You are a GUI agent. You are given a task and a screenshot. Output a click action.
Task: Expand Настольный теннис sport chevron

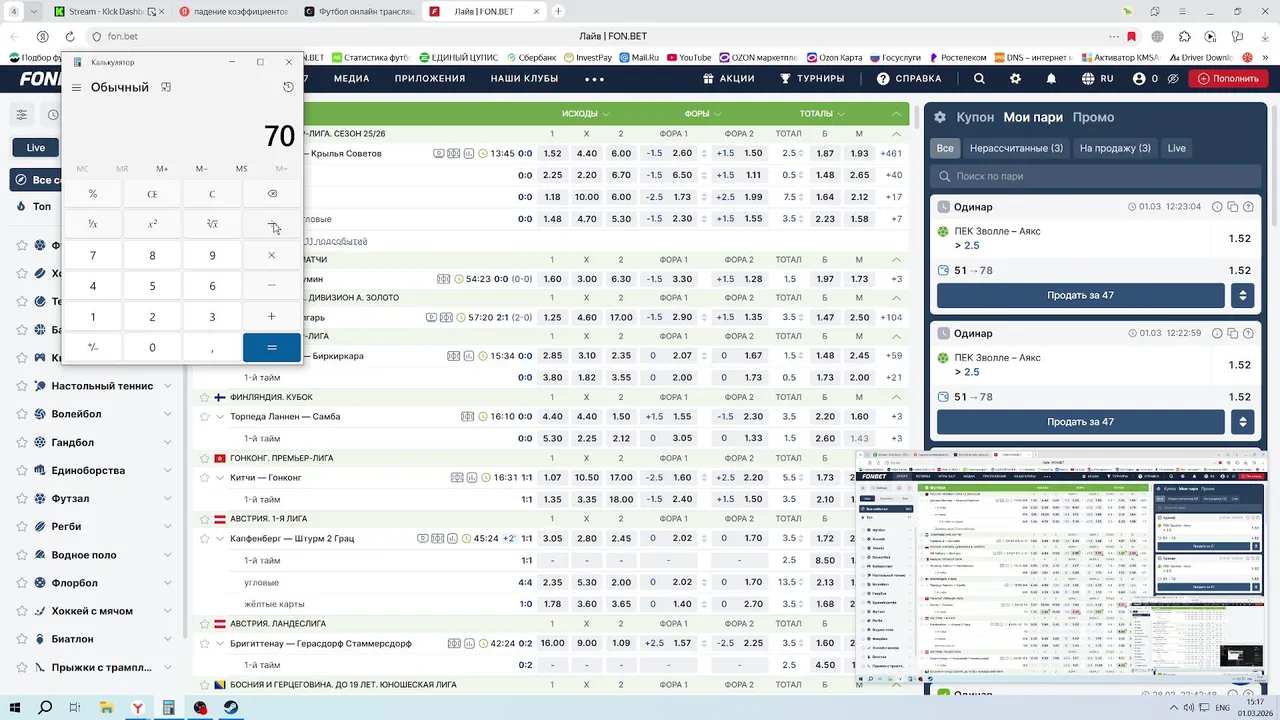[168, 386]
